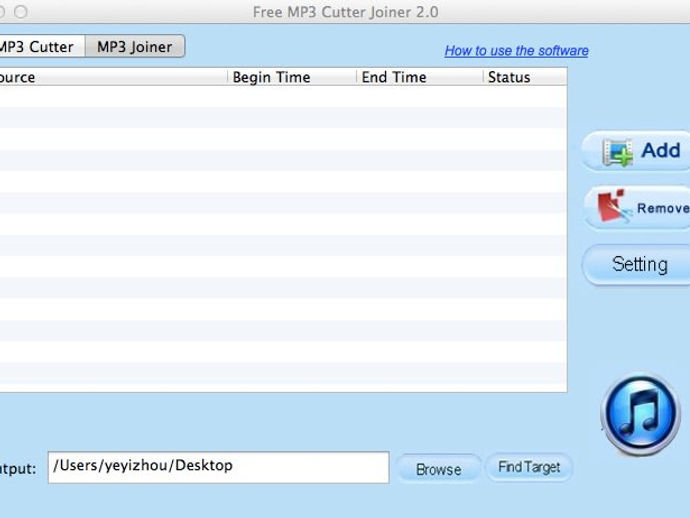Open the How to use the software link
This screenshot has width=690, height=518.
click(x=516, y=51)
